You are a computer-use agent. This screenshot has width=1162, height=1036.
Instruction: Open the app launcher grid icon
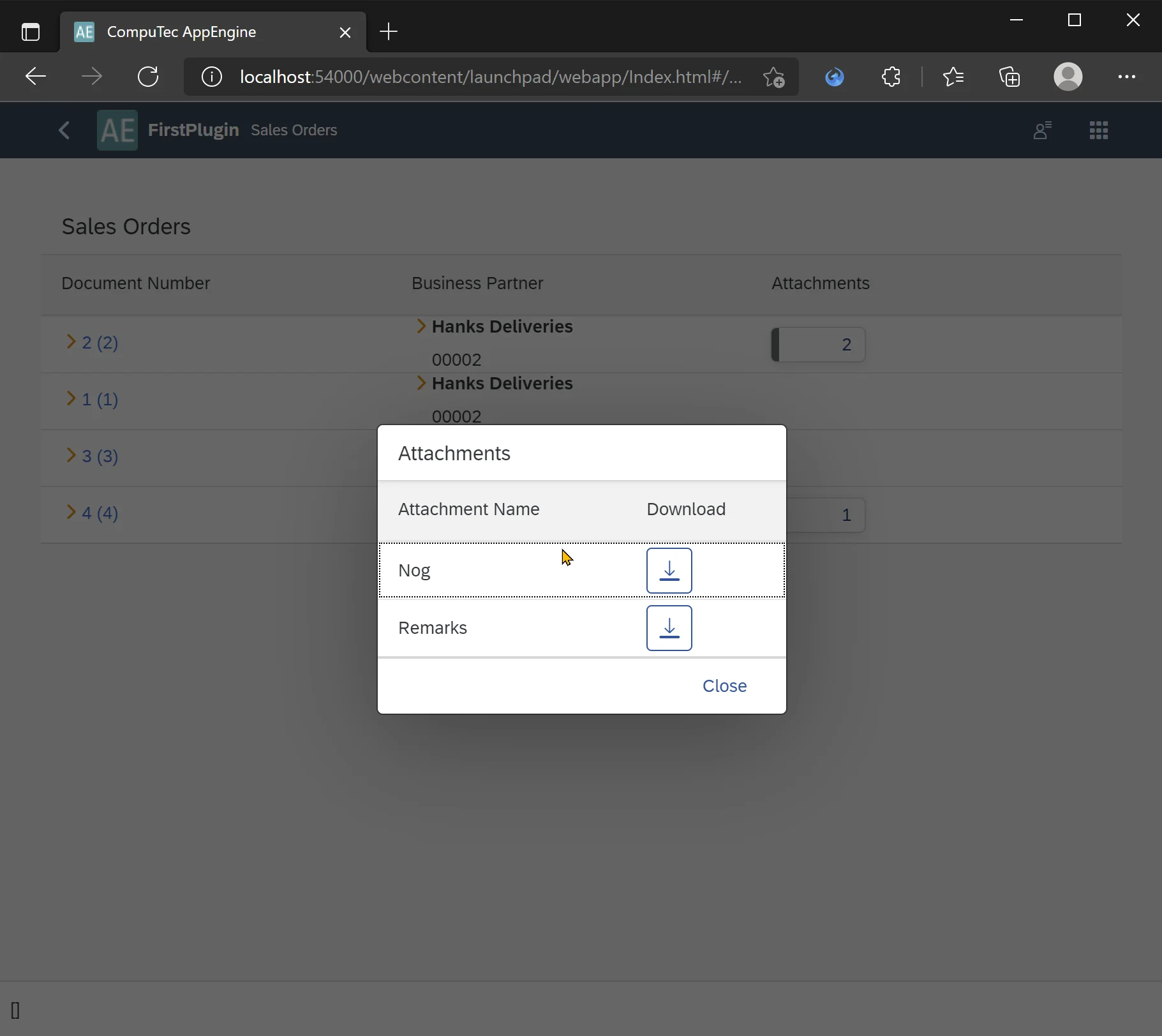[1098, 130]
